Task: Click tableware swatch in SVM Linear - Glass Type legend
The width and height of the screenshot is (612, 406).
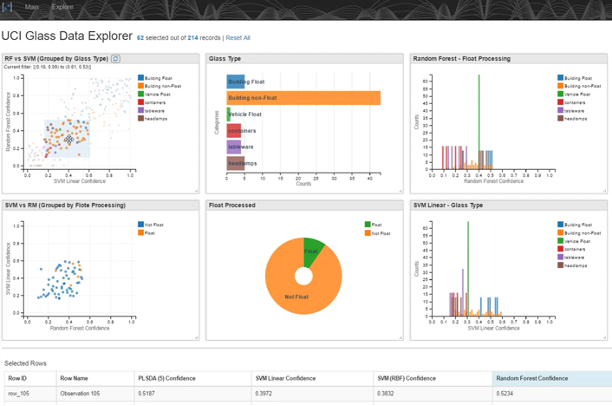Action: click(x=560, y=257)
